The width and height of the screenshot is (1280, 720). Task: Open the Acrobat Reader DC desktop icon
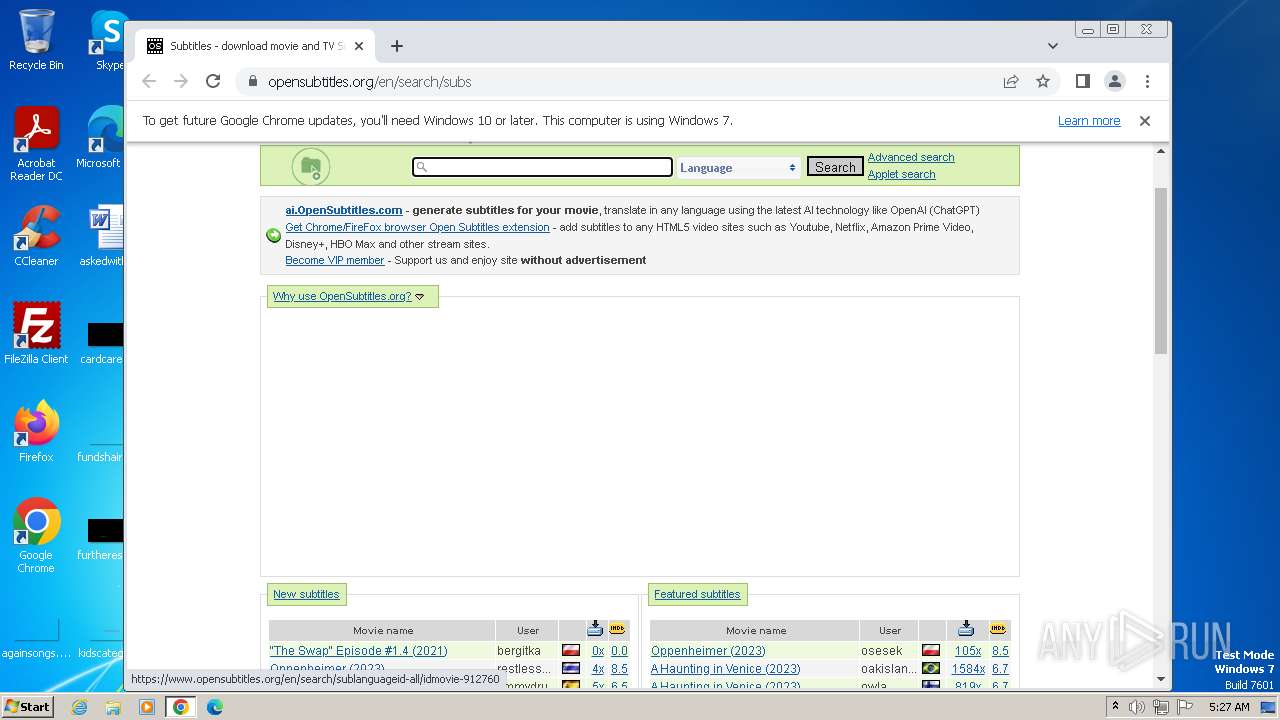(x=36, y=145)
